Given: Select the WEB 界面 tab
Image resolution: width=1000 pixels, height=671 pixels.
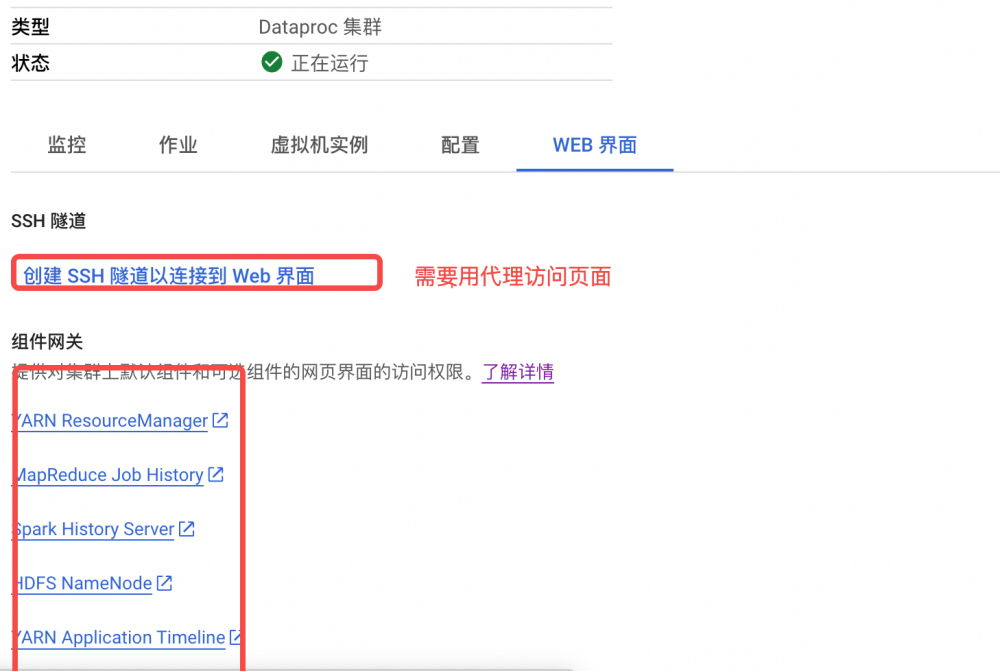Looking at the screenshot, I should [x=594, y=145].
